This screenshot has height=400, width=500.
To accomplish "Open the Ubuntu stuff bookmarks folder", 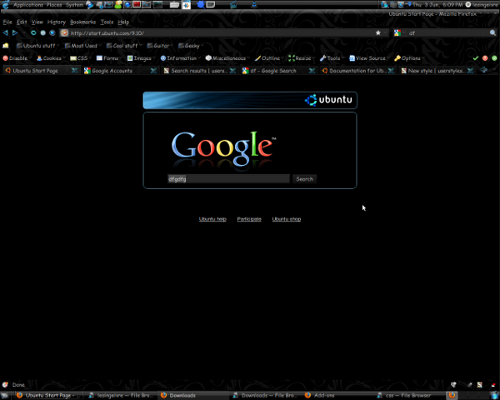I will (37, 46).
